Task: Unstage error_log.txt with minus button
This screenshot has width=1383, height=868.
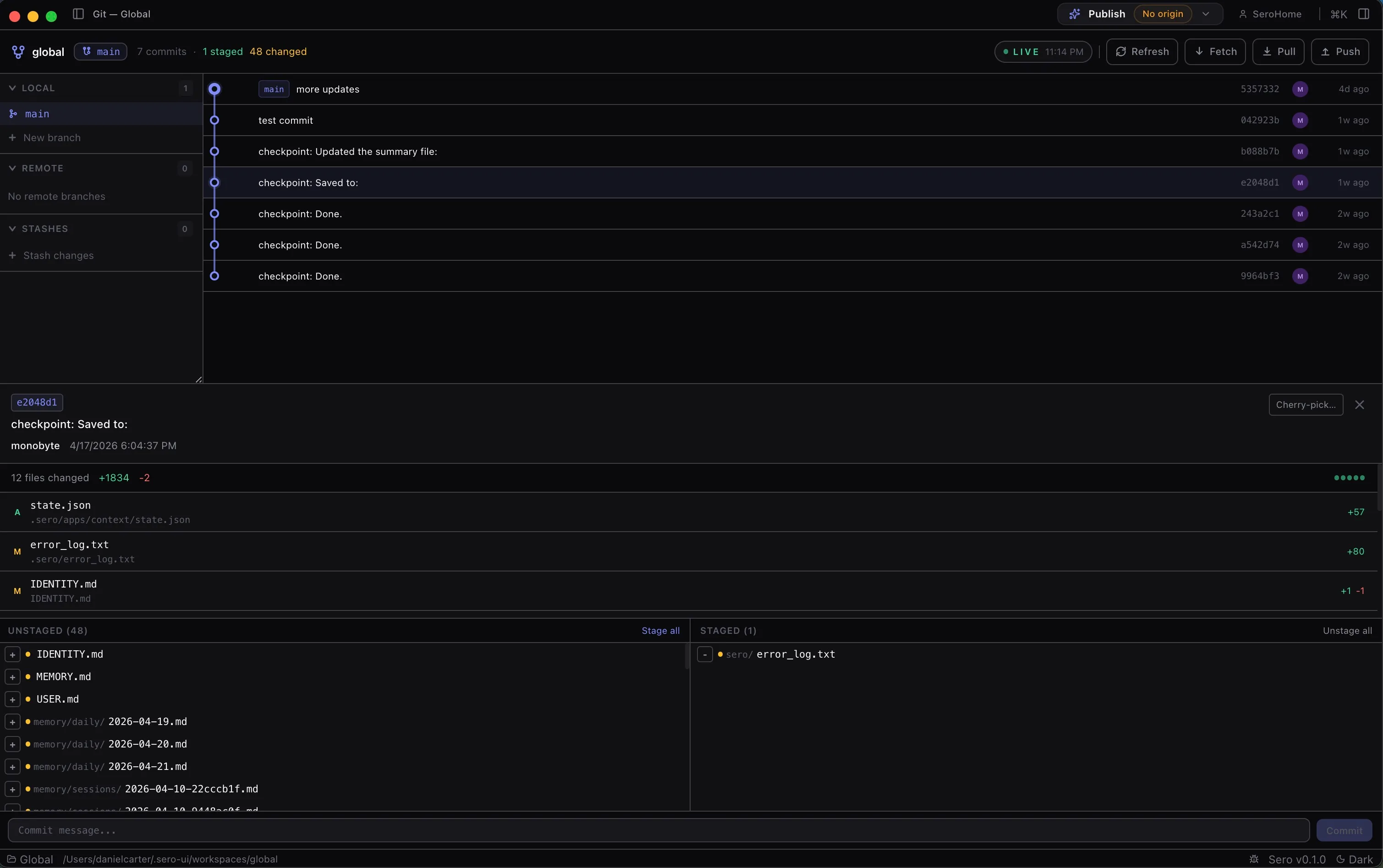Action: 705,654
